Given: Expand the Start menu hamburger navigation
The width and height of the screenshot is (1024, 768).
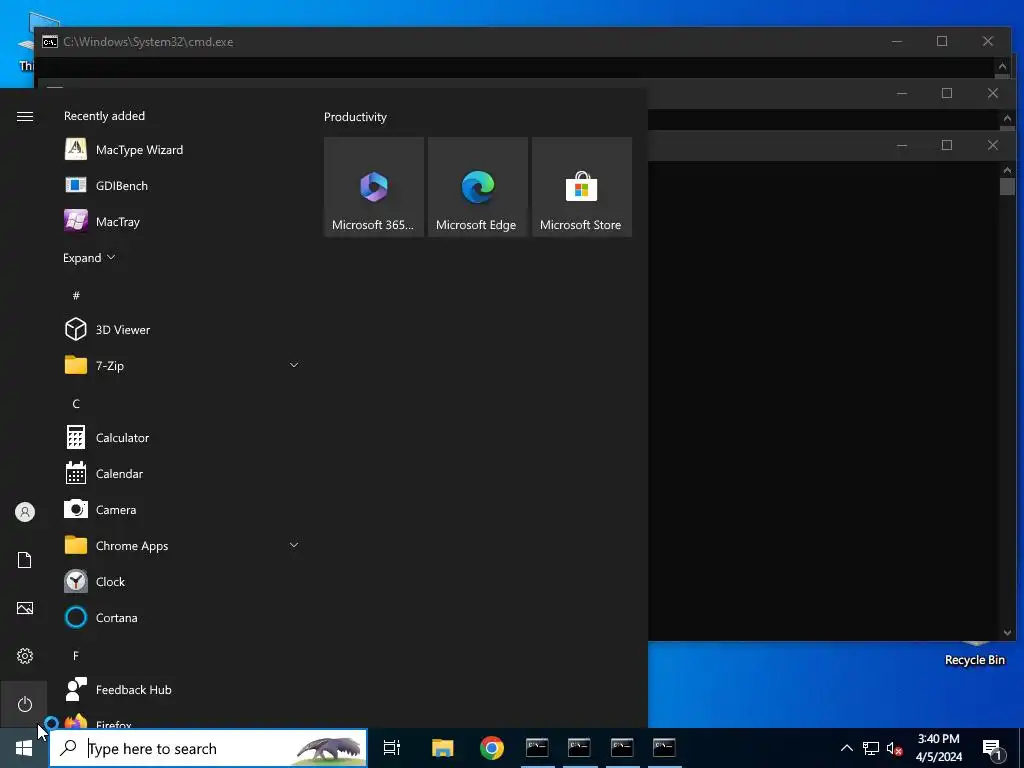Looking at the screenshot, I should pyautogui.click(x=25, y=116).
